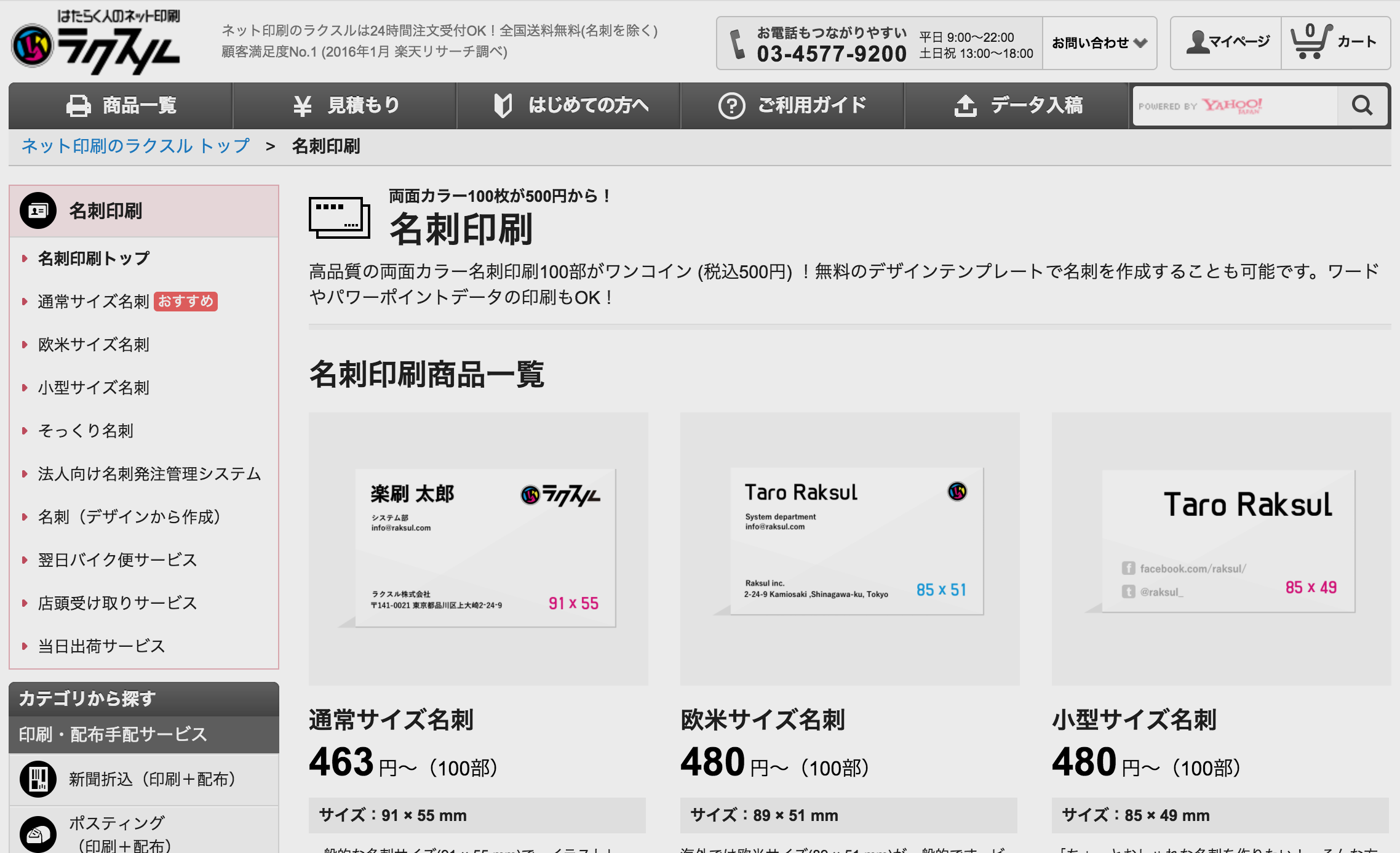Open 法人向け名刺発注管理システム link
Viewport: 1400px width, 853px height.
click(149, 473)
